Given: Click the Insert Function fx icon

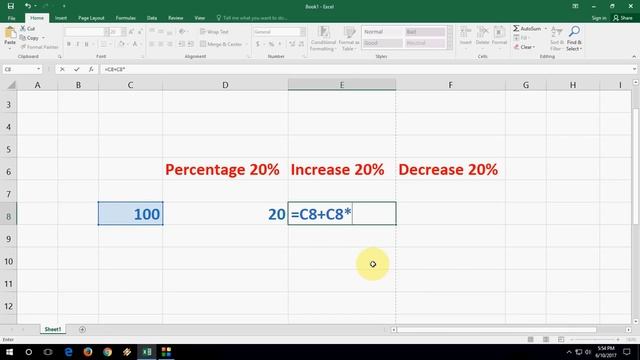Looking at the screenshot, I should (91, 69).
